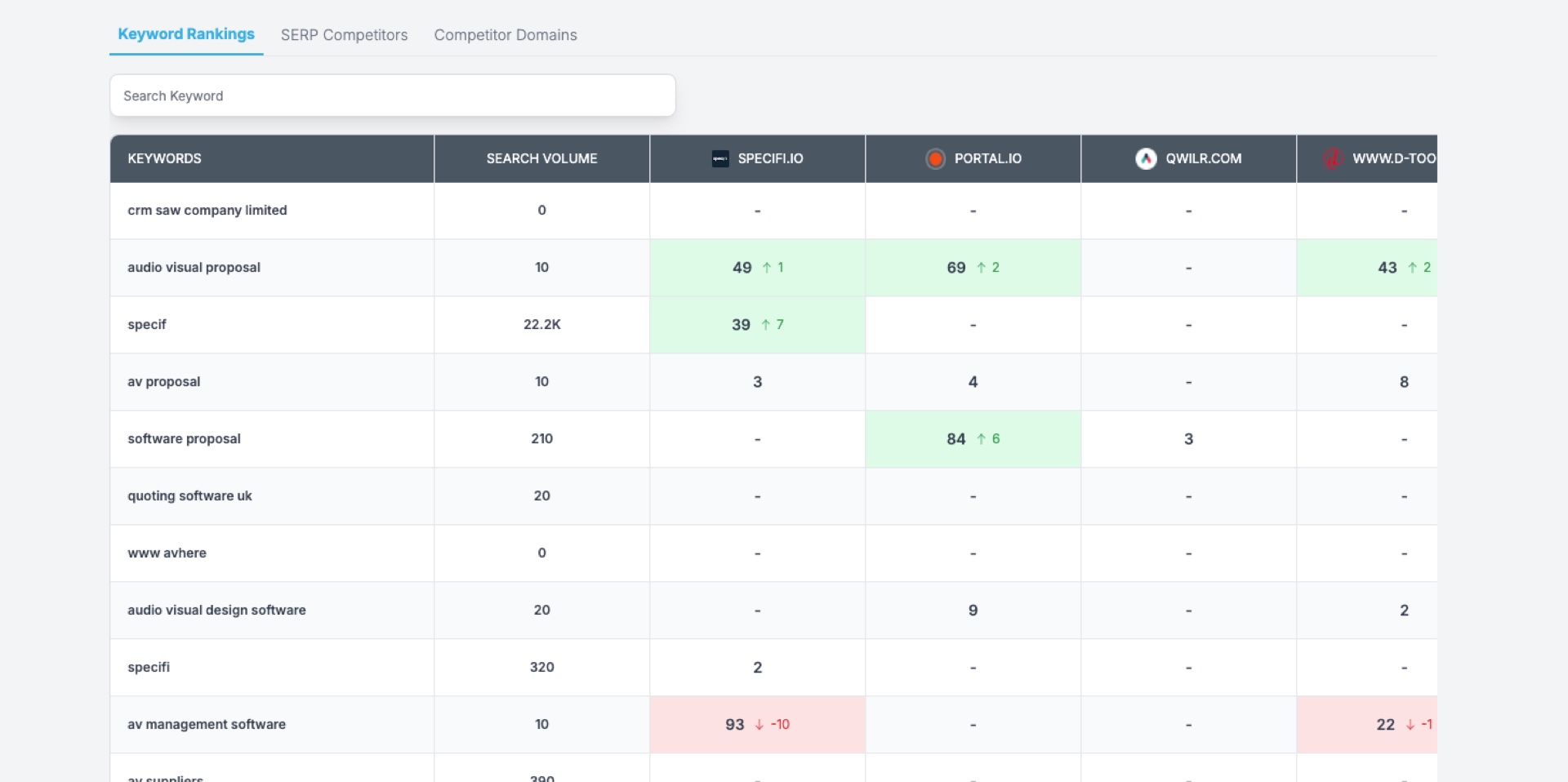1568x782 pixels.
Task: Click Specifi.io rank 2 for specifi
Action: pos(758,667)
